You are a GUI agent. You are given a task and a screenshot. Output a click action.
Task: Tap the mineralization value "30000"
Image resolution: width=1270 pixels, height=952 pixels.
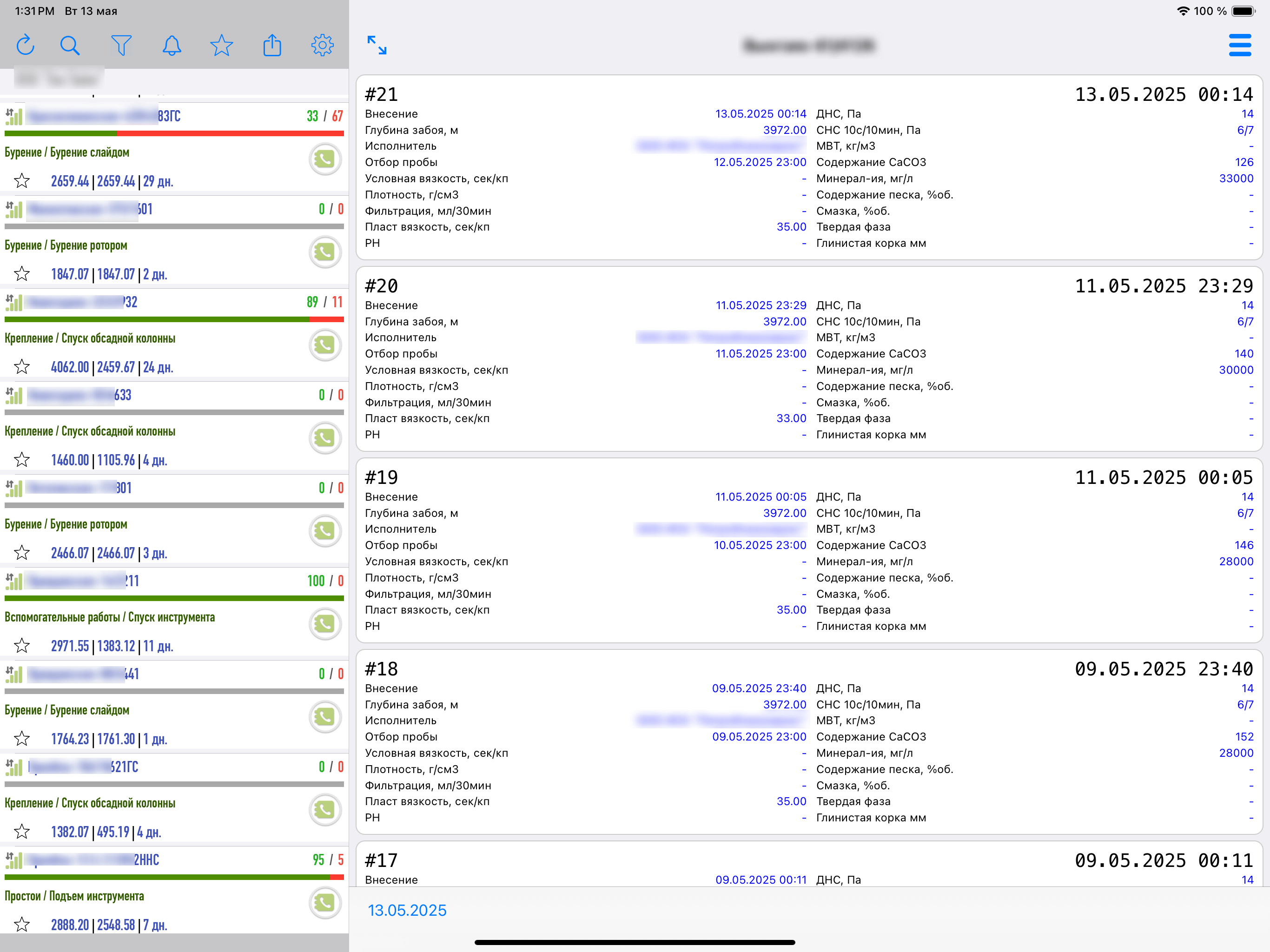tap(1236, 370)
